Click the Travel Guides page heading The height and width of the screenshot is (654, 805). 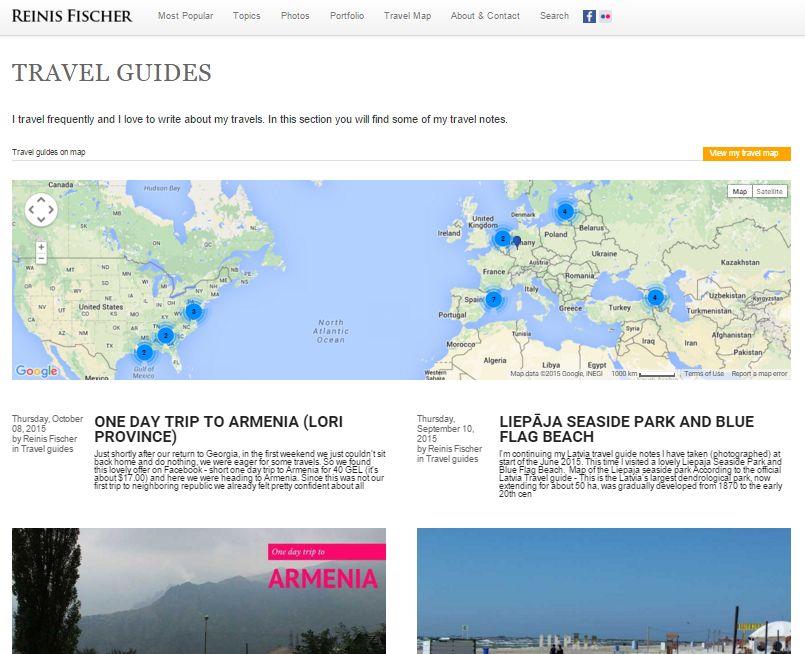tap(111, 72)
